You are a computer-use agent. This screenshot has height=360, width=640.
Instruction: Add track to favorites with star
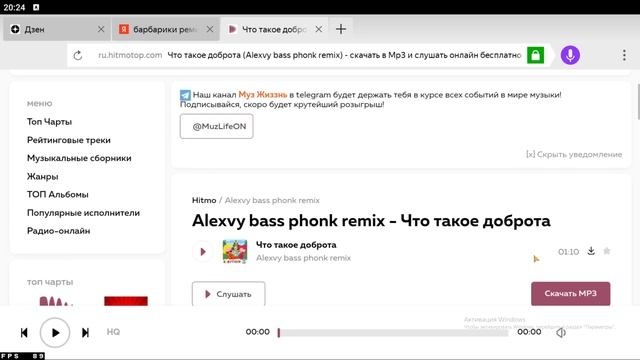[607, 251]
